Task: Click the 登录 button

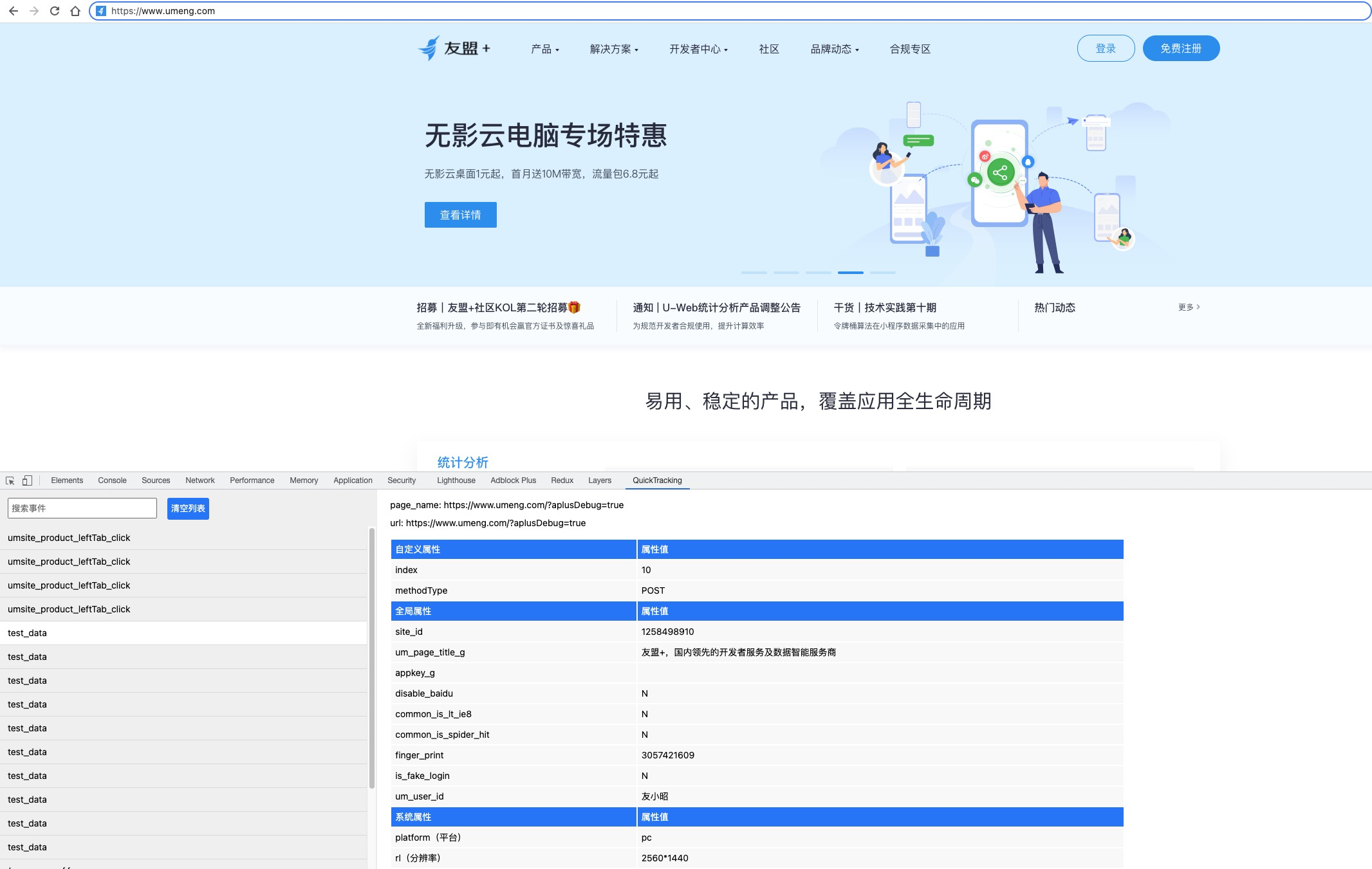Action: pyautogui.click(x=1106, y=48)
